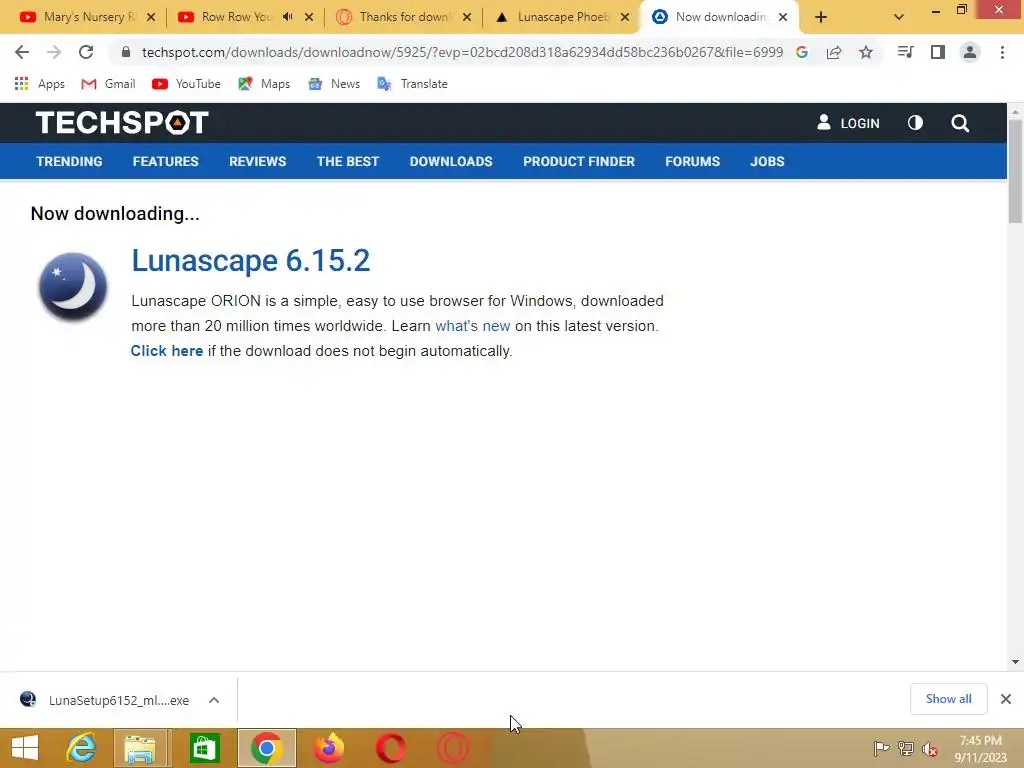Close the downloads bar
The height and width of the screenshot is (768, 1024).
click(1006, 699)
